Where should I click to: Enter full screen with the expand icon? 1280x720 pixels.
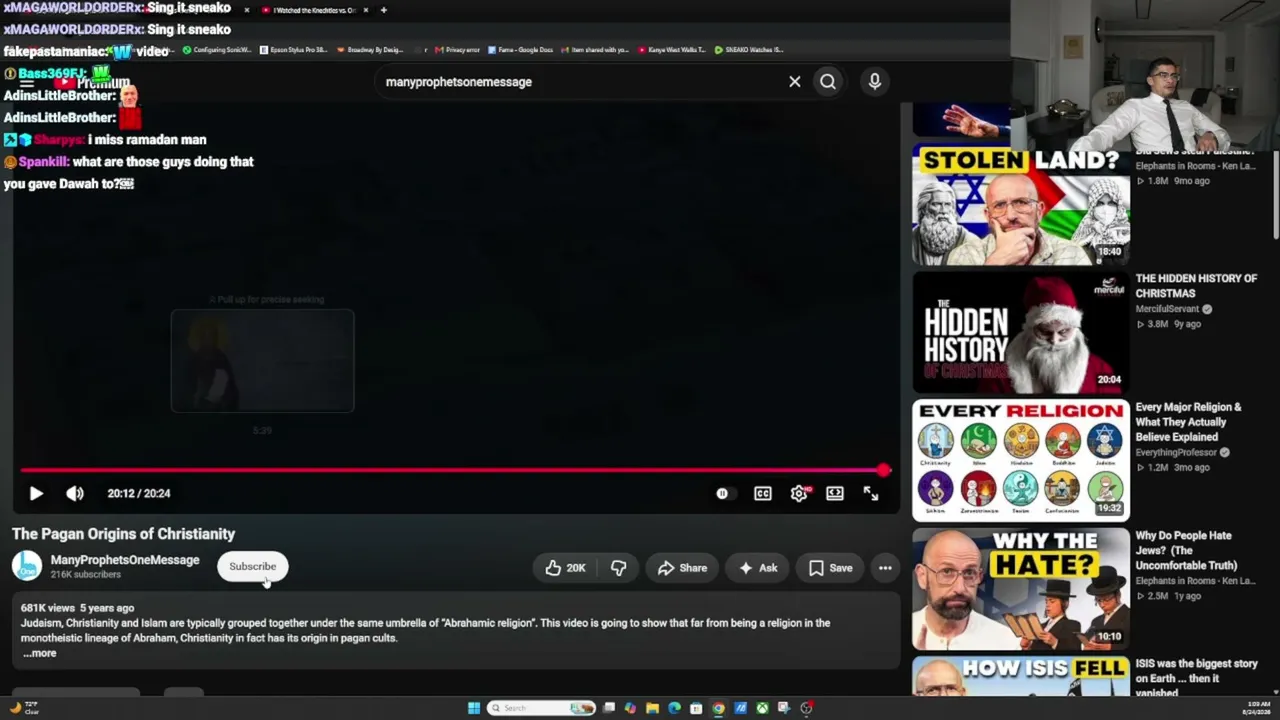point(871,493)
